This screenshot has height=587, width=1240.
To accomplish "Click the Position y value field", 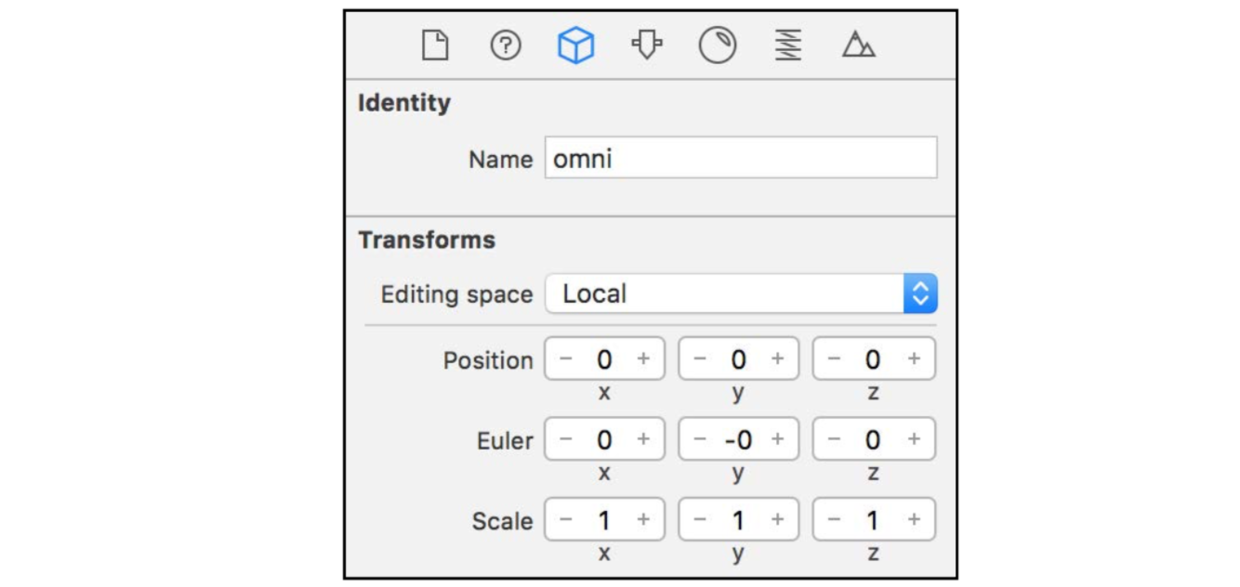I will pos(738,359).
